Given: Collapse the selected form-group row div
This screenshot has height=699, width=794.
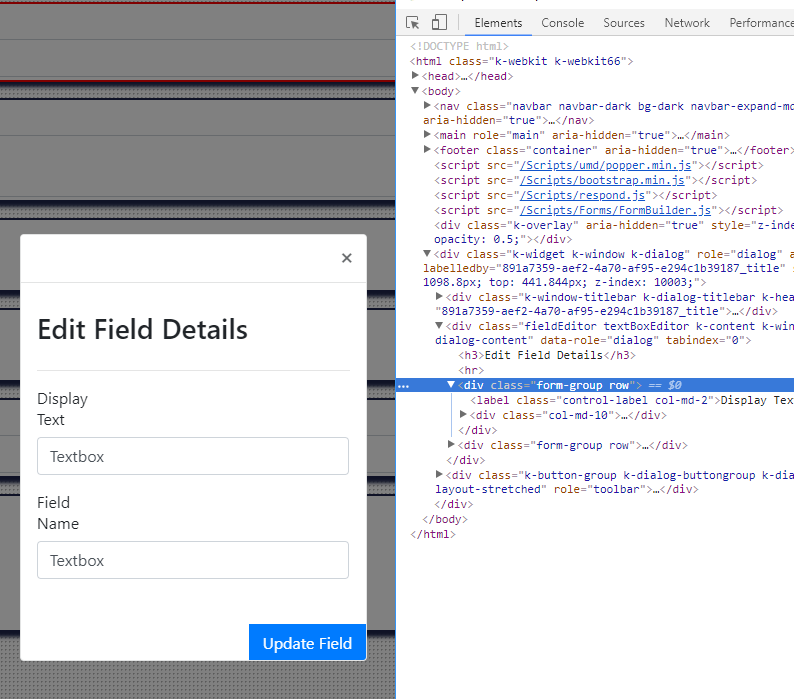Looking at the screenshot, I should tap(451, 385).
